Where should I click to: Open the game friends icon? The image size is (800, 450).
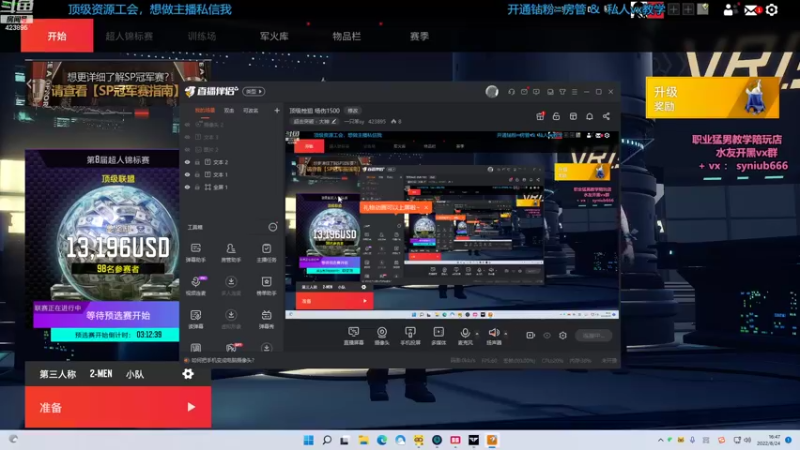click(729, 10)
